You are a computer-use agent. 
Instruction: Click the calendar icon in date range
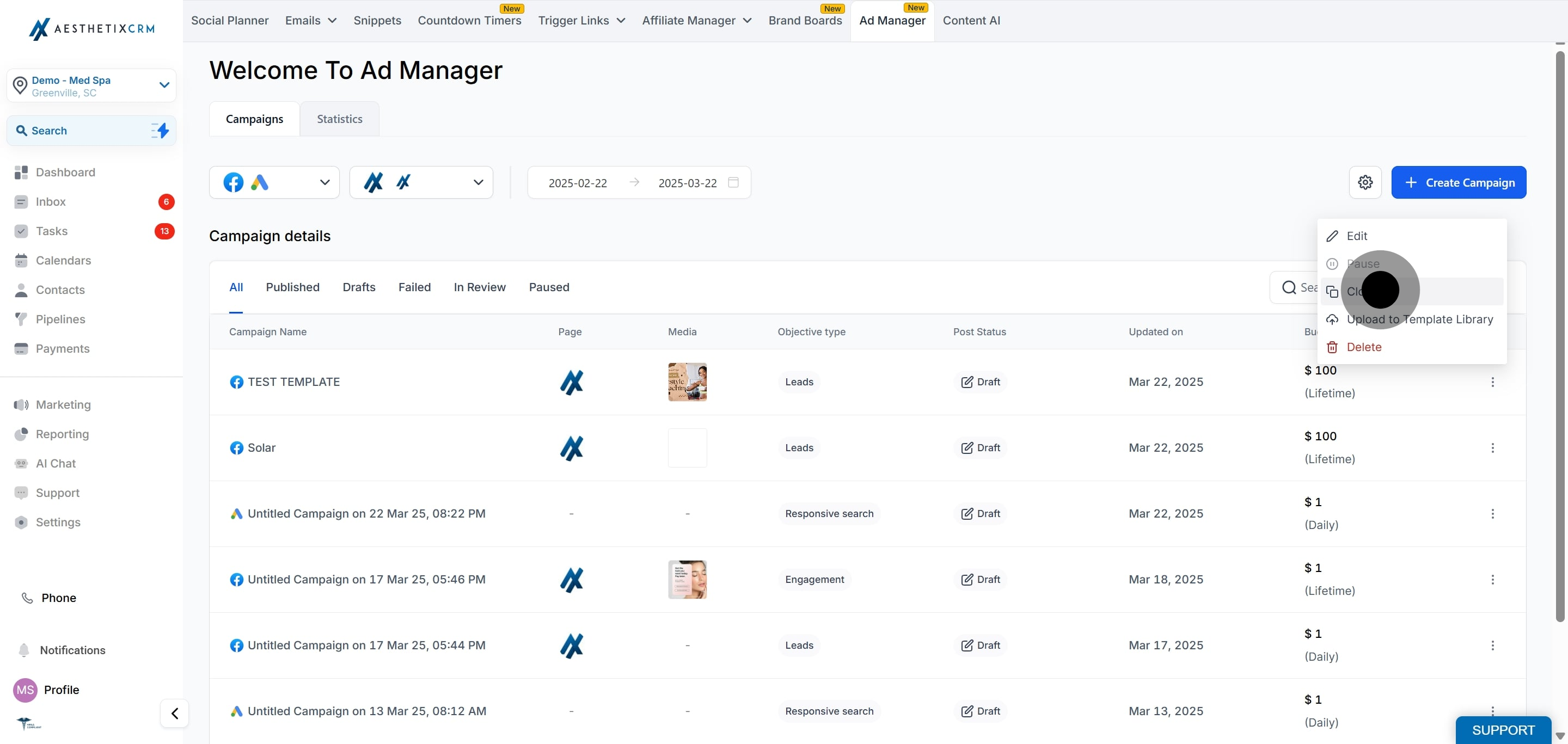click(733, 182)
